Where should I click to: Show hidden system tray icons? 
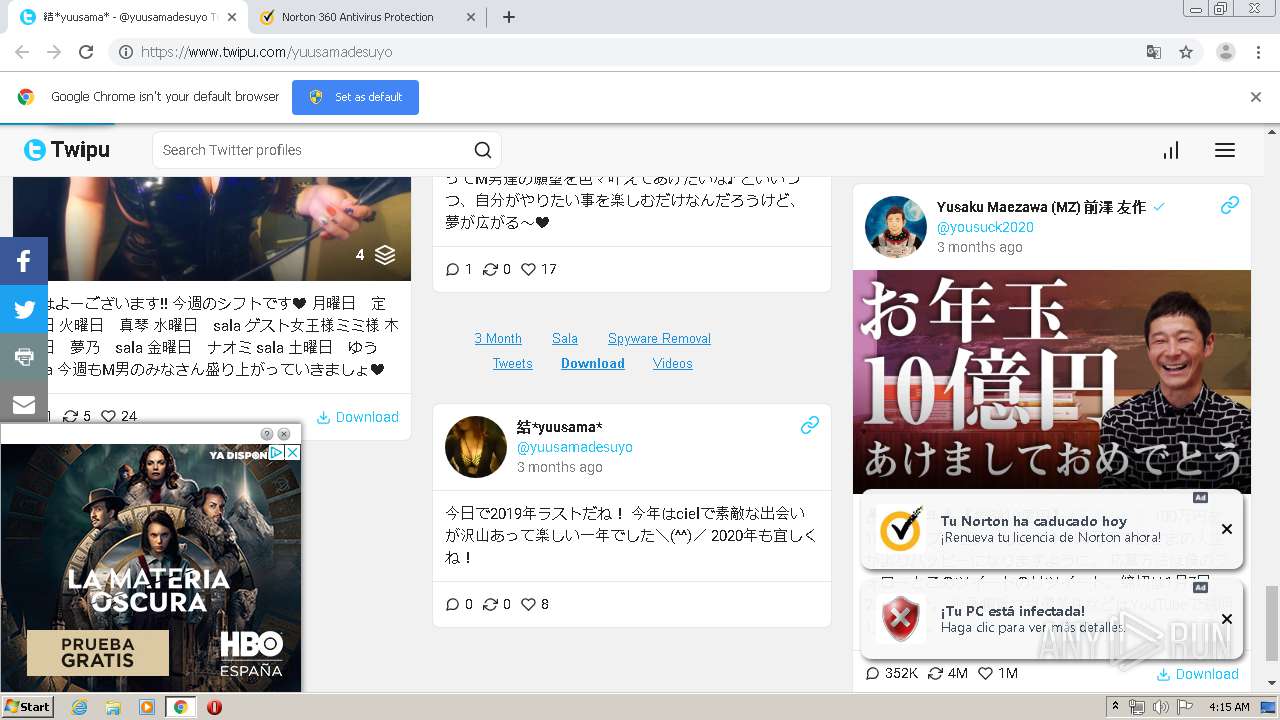1116,707
